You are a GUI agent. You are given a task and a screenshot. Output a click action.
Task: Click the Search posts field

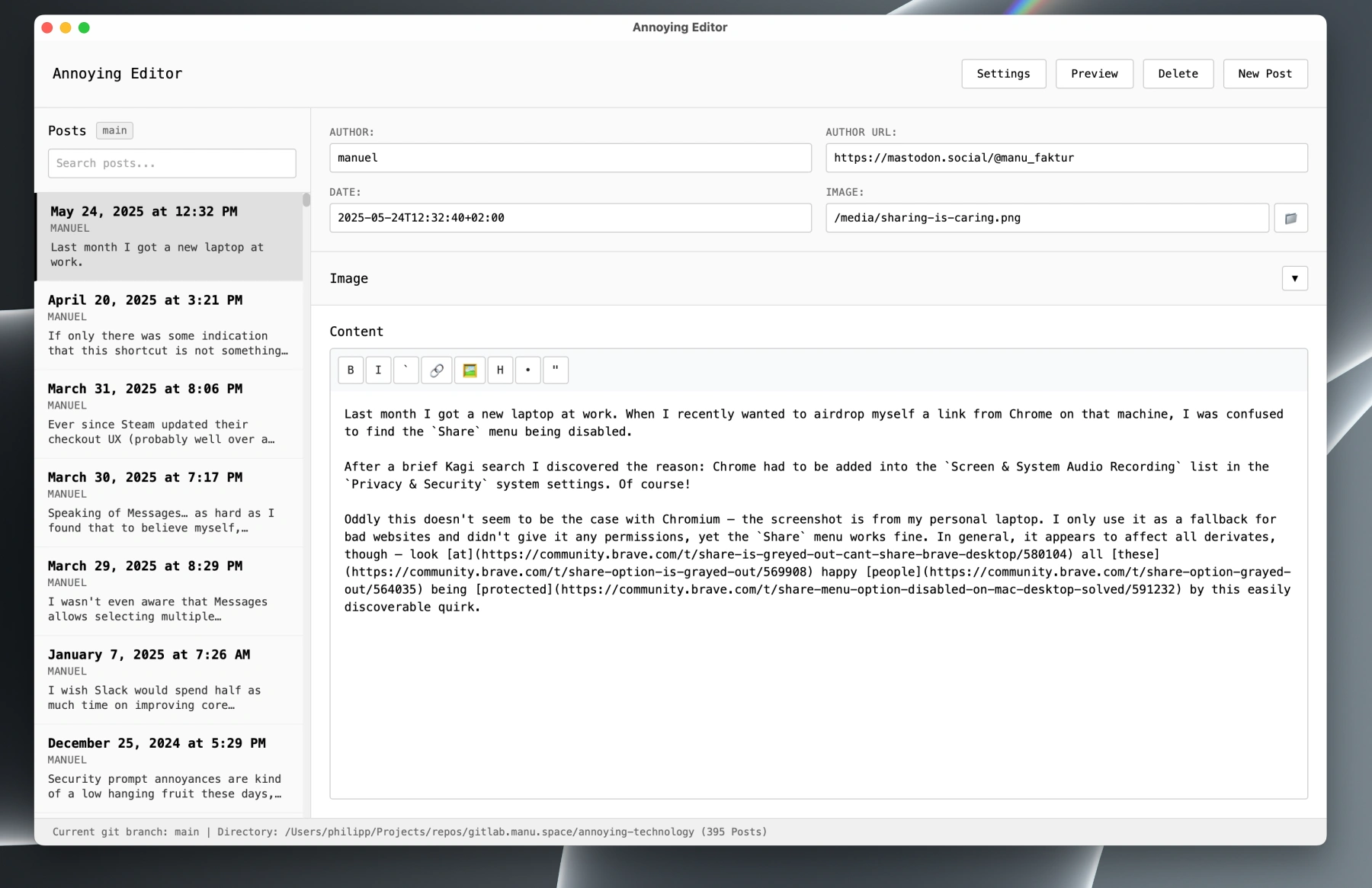(171, 164)
